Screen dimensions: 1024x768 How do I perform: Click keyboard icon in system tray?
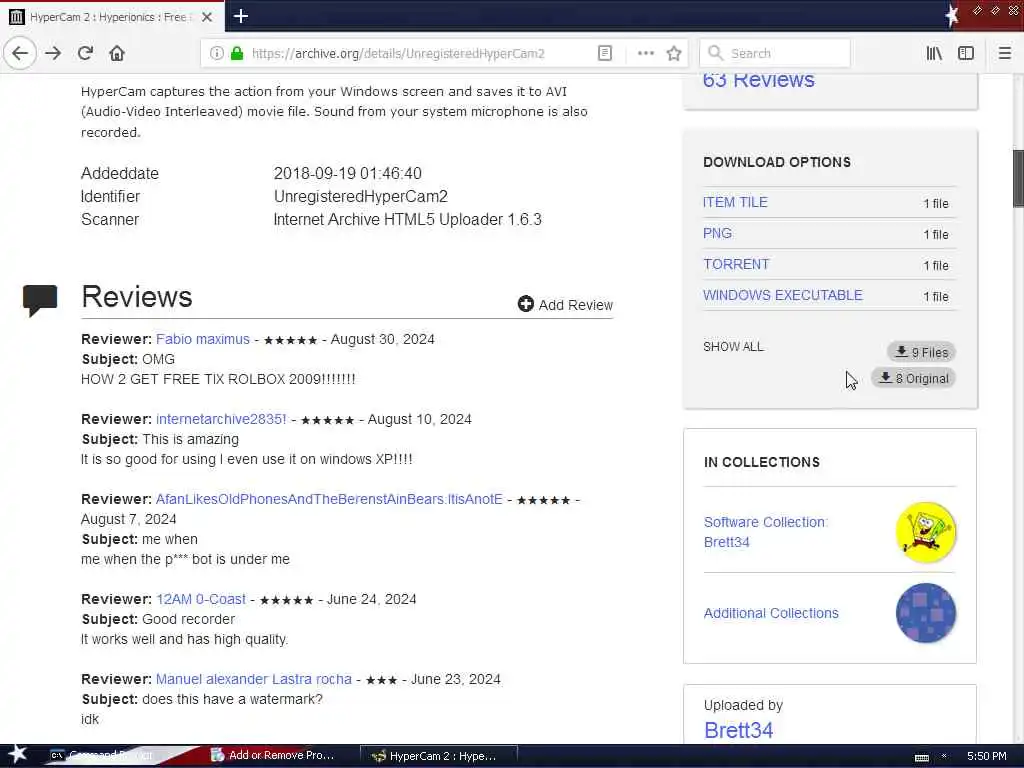(x=921, y=757)
